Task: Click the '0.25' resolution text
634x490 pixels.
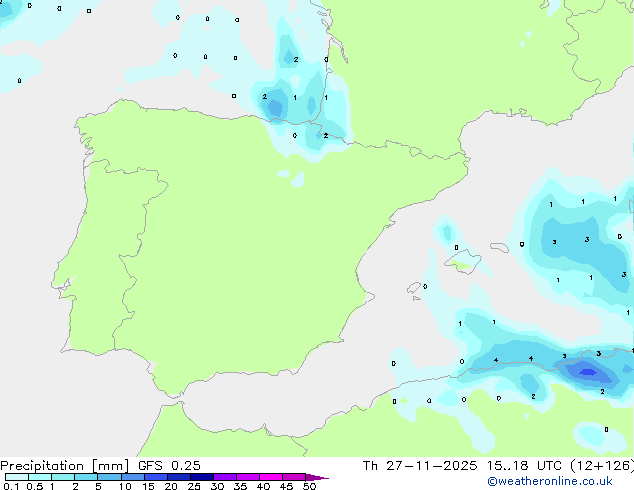Action: click(x=186, y=466)
